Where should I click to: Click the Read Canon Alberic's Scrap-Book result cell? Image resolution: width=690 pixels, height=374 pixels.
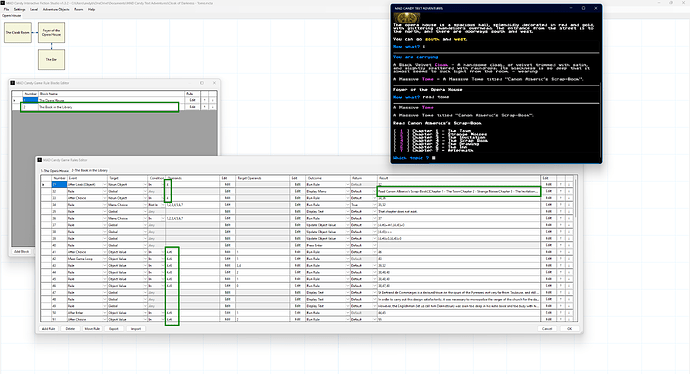coord(459,191)
